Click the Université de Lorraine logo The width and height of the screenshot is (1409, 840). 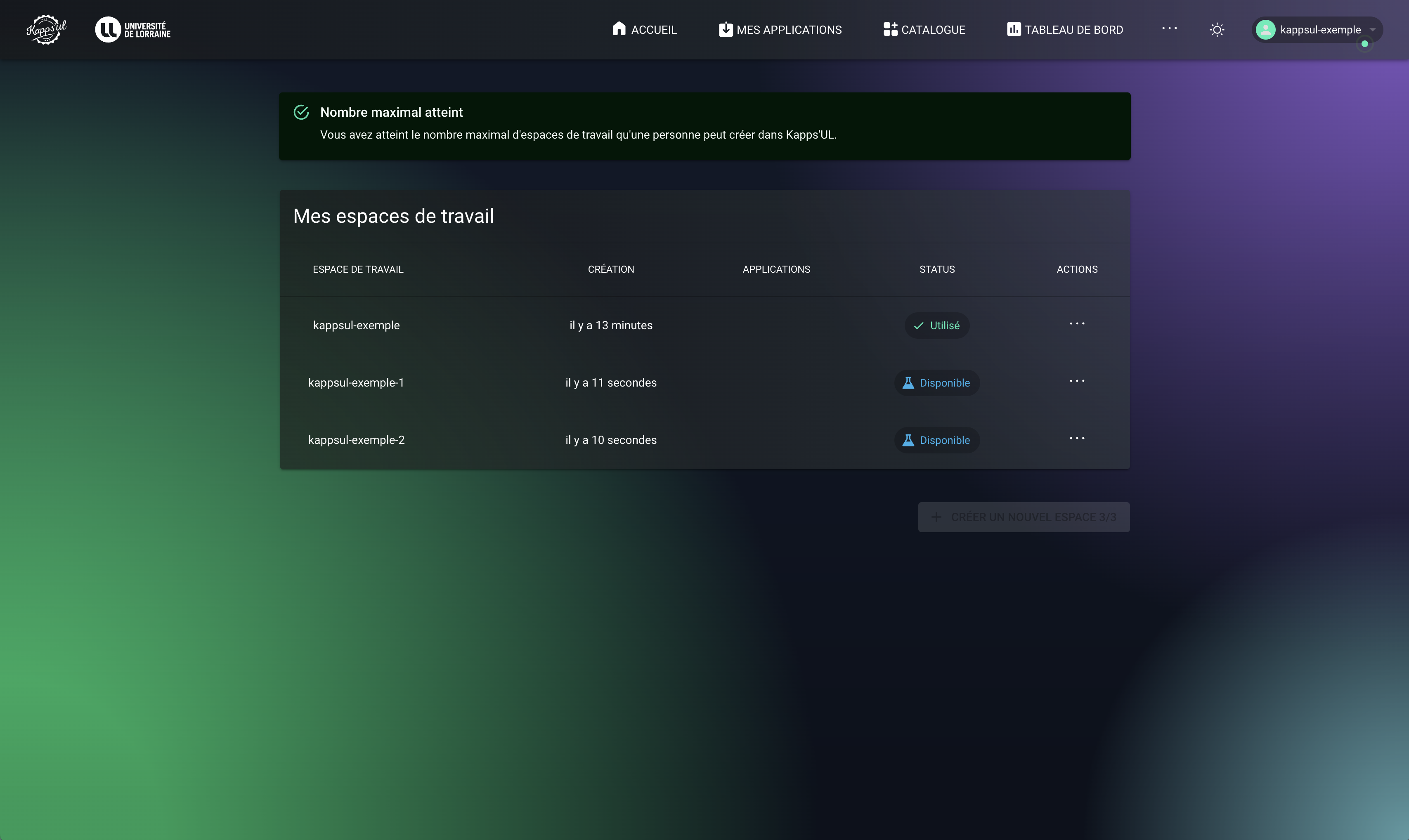click(x=133, y=29)
